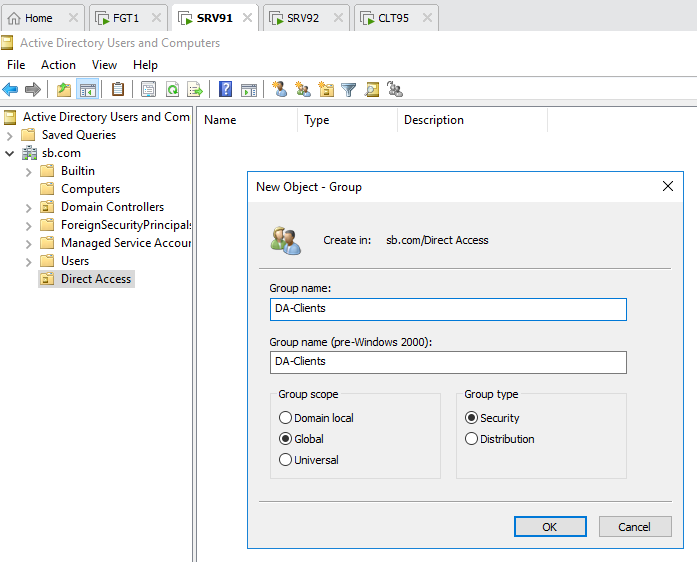Select the Global scope radio button
Screen dimensions: 697x562
click(x=285, y=439)
